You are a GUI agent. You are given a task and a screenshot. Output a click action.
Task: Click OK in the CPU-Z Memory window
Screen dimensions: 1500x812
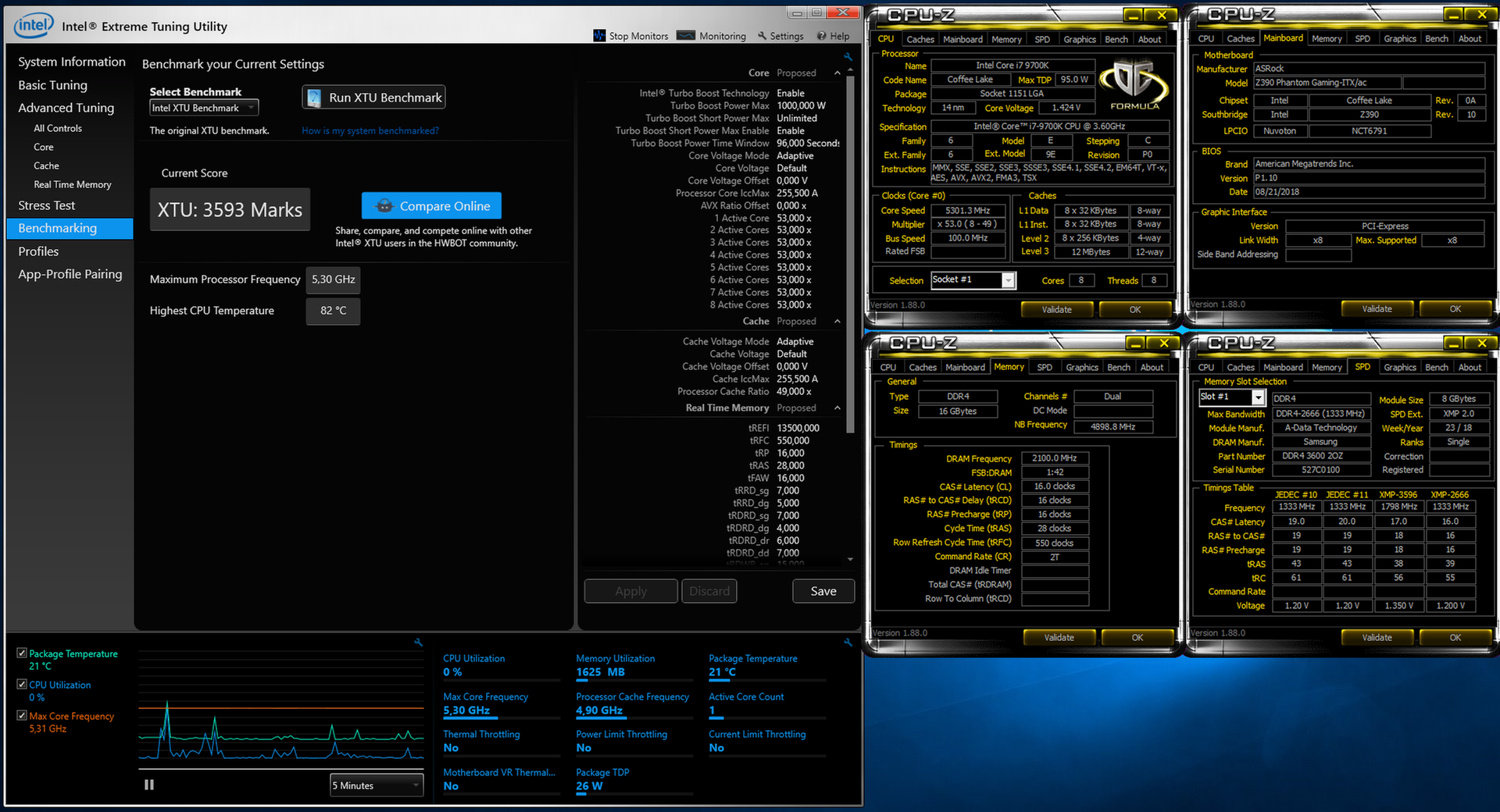tap(1137, 638)
